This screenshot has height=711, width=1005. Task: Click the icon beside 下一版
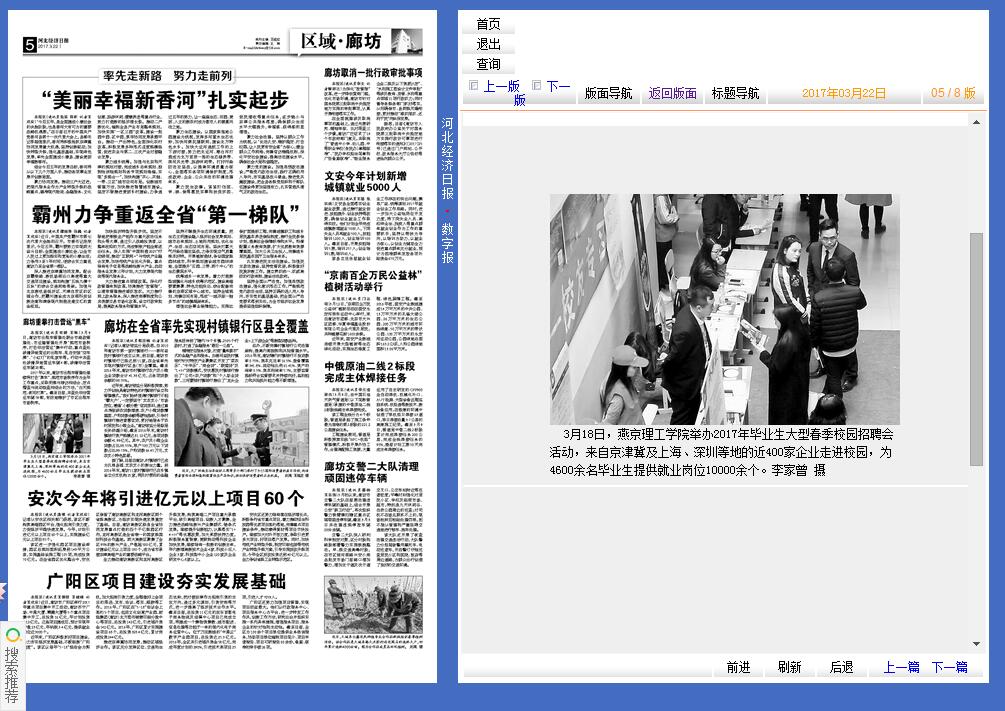[x=537, y=86]
